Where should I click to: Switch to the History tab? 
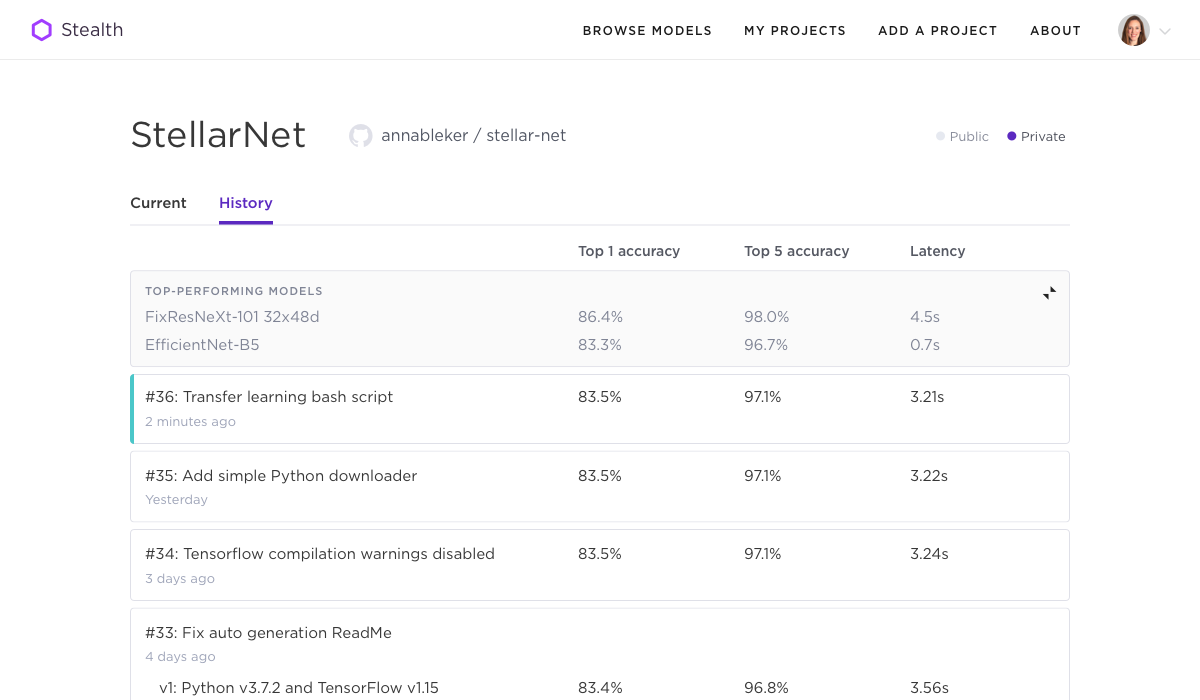[x=246, y=203]
